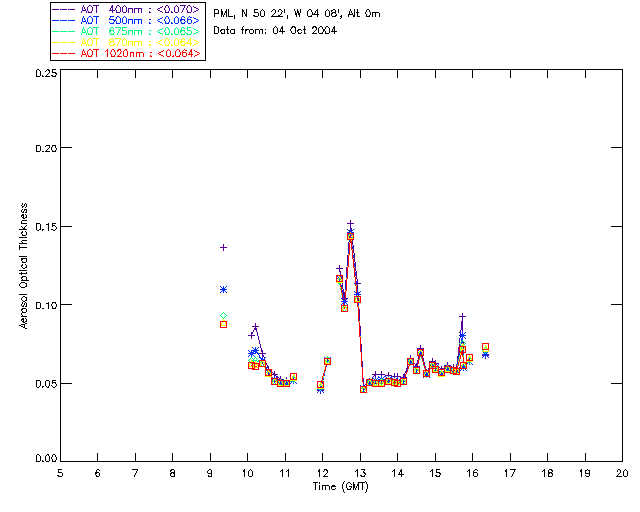
Task: Click the x-axis tick label 9
Action: 210,473
